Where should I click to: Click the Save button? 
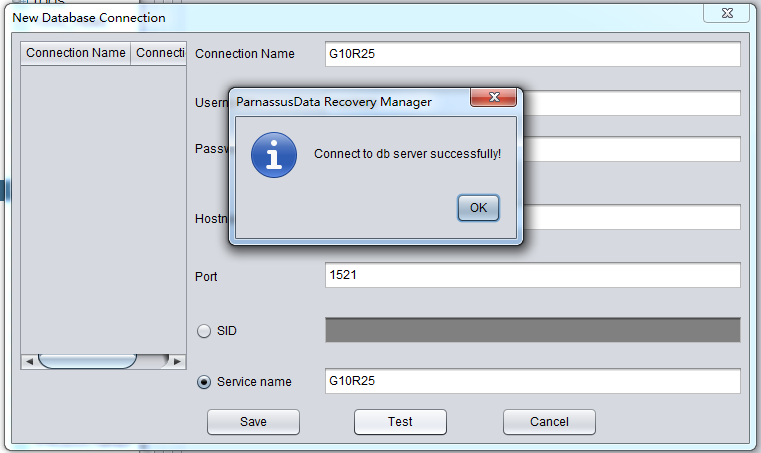(x=253, y=422)
